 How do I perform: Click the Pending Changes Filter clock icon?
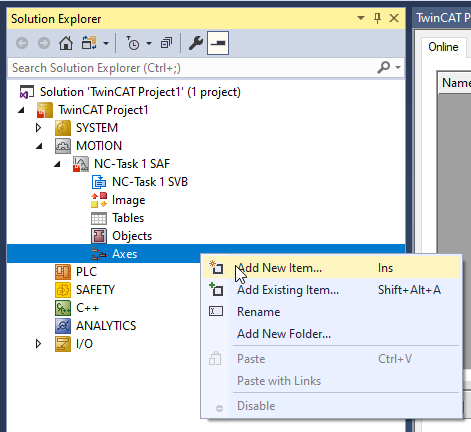pyautogui.click(x=133, y=43)
